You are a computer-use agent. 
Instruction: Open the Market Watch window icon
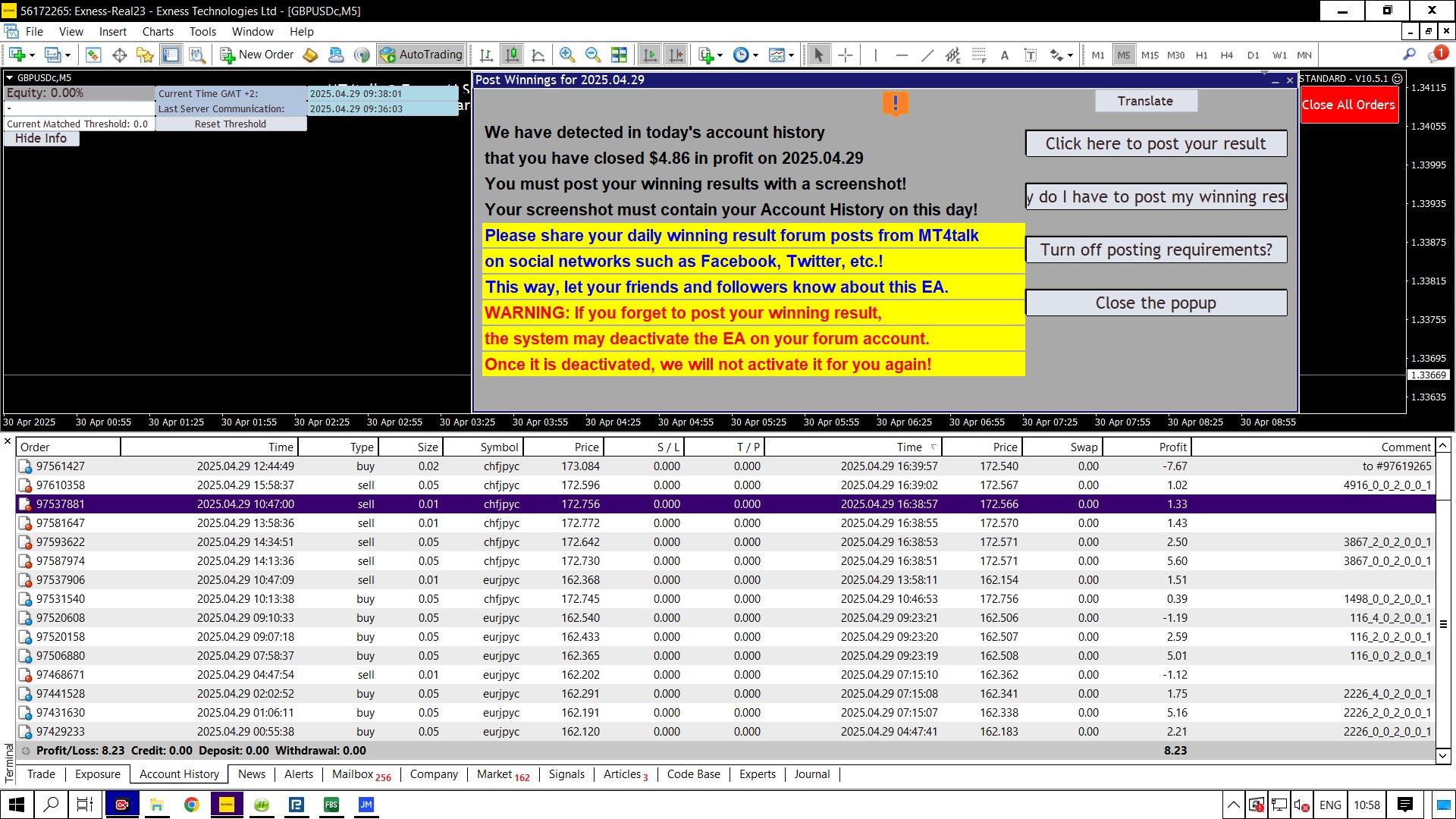coord(93,55)
